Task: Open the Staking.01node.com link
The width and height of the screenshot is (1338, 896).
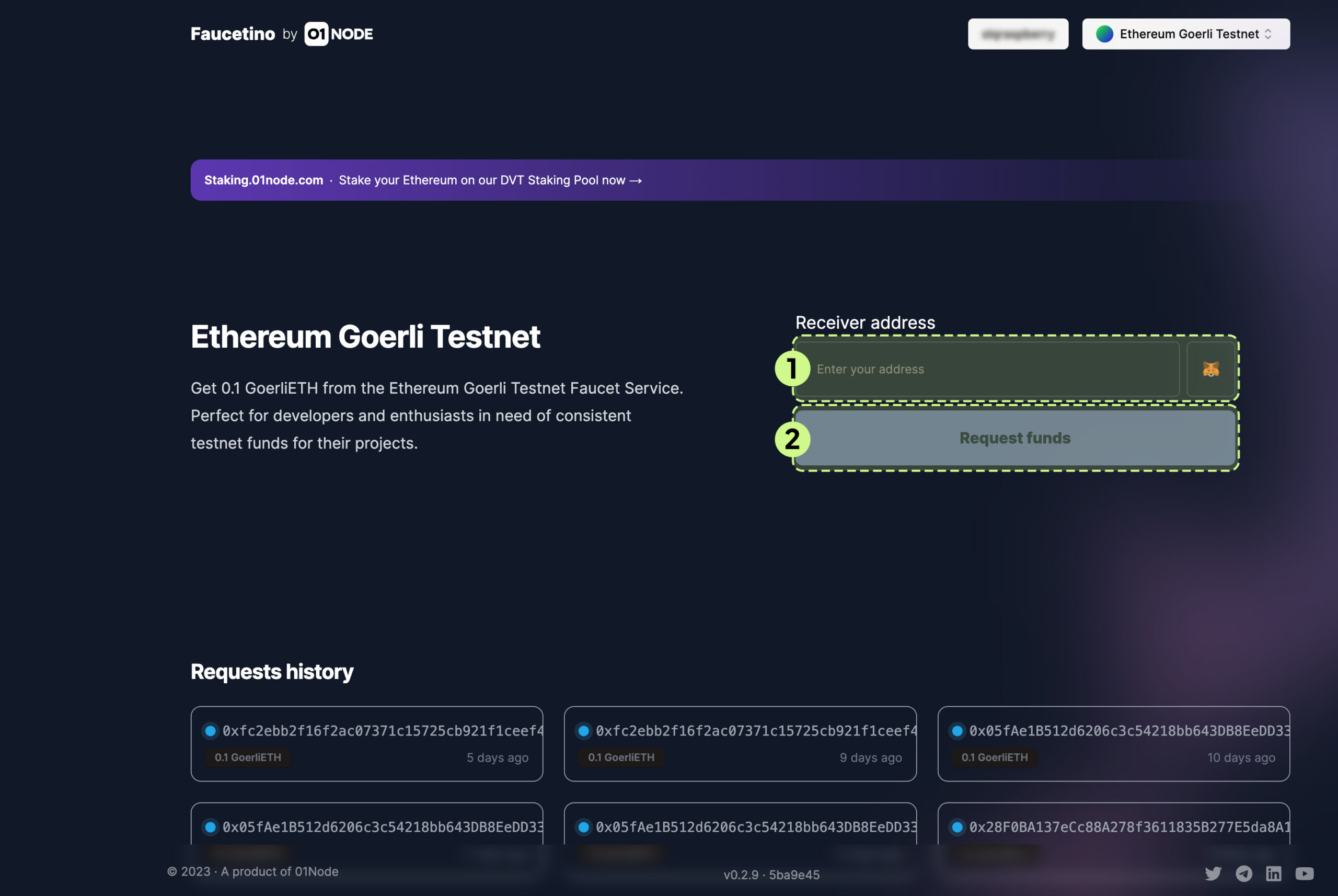Action: point(263,180)
